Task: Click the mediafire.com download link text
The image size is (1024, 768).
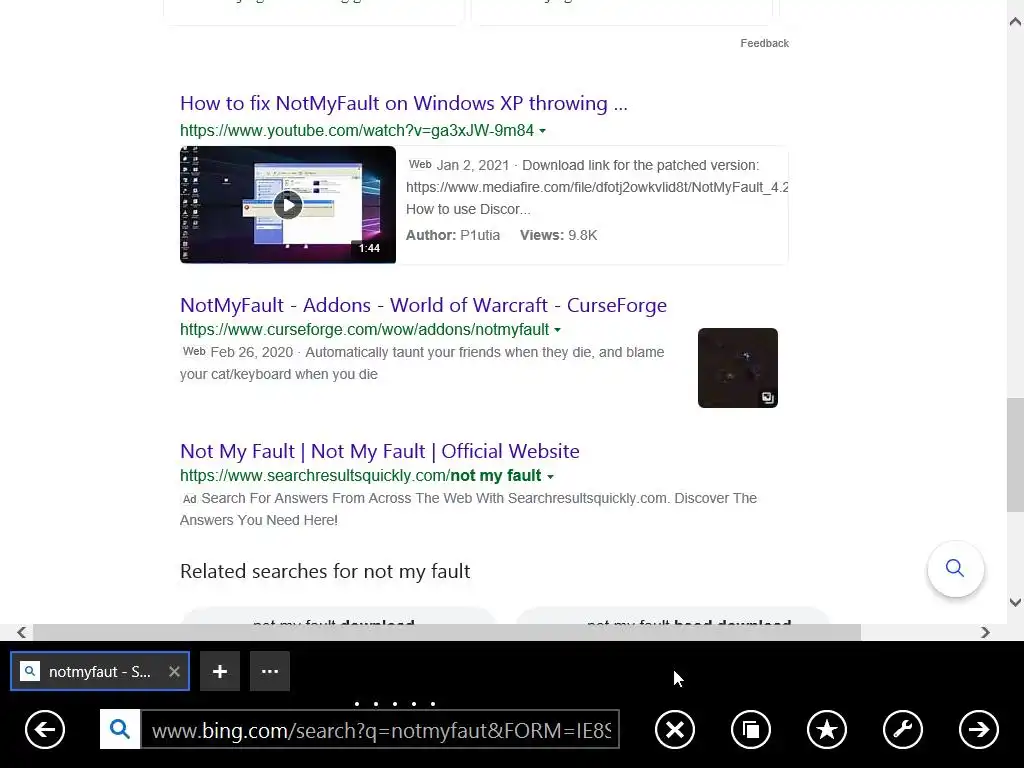Action: [597, 187]
